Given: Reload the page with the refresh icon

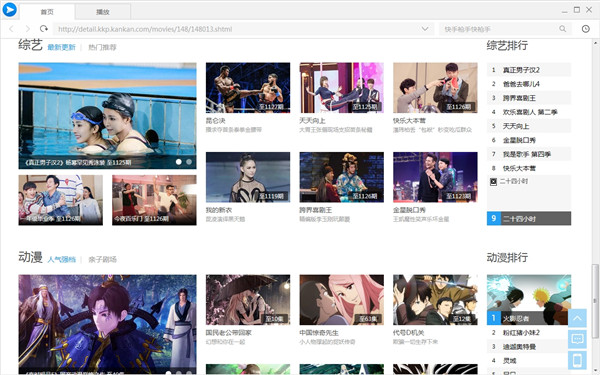Looking at the screenshot, I should coord(44,29).
